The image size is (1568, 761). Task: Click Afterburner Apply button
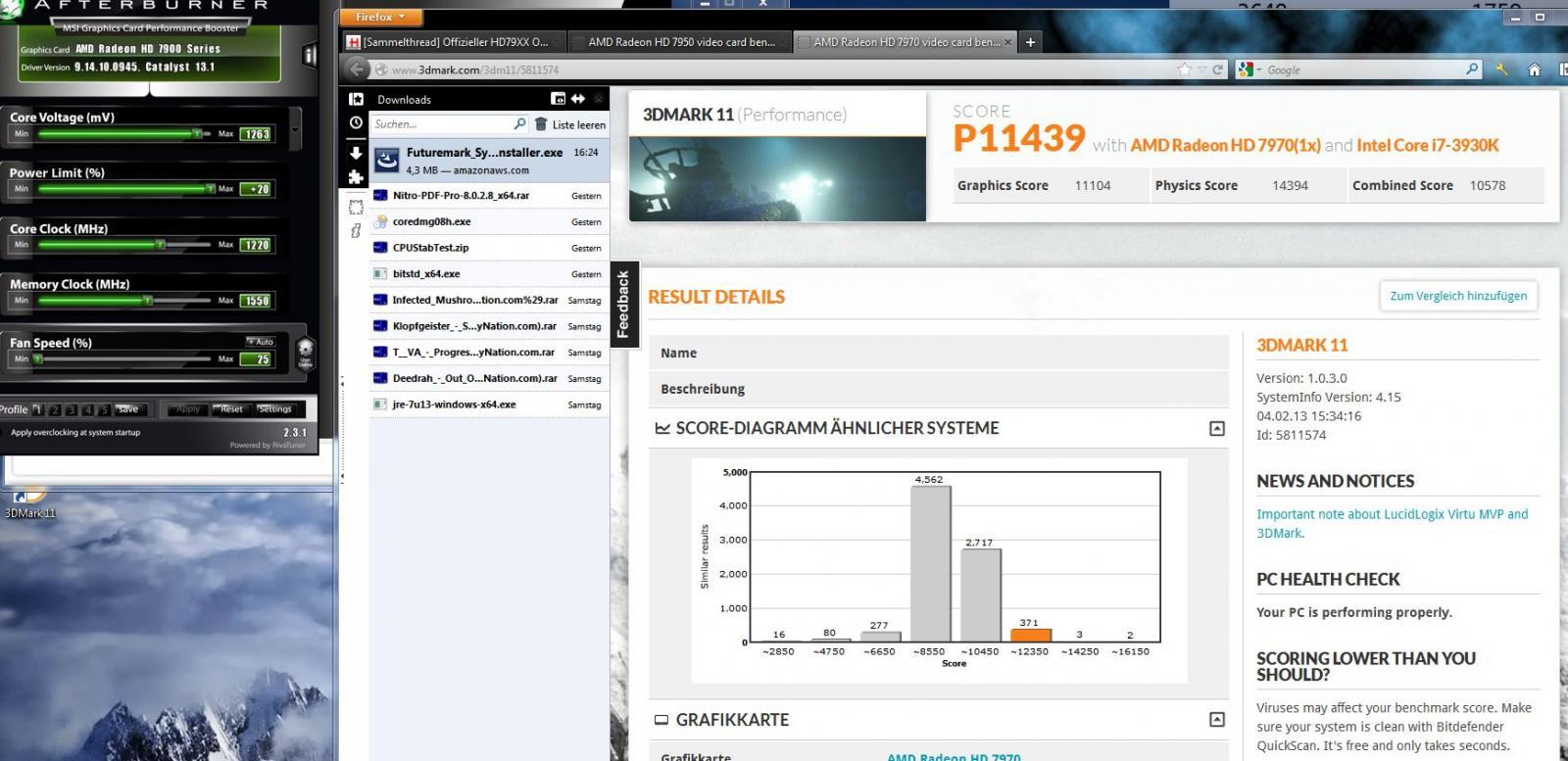[x=188, y=409]
